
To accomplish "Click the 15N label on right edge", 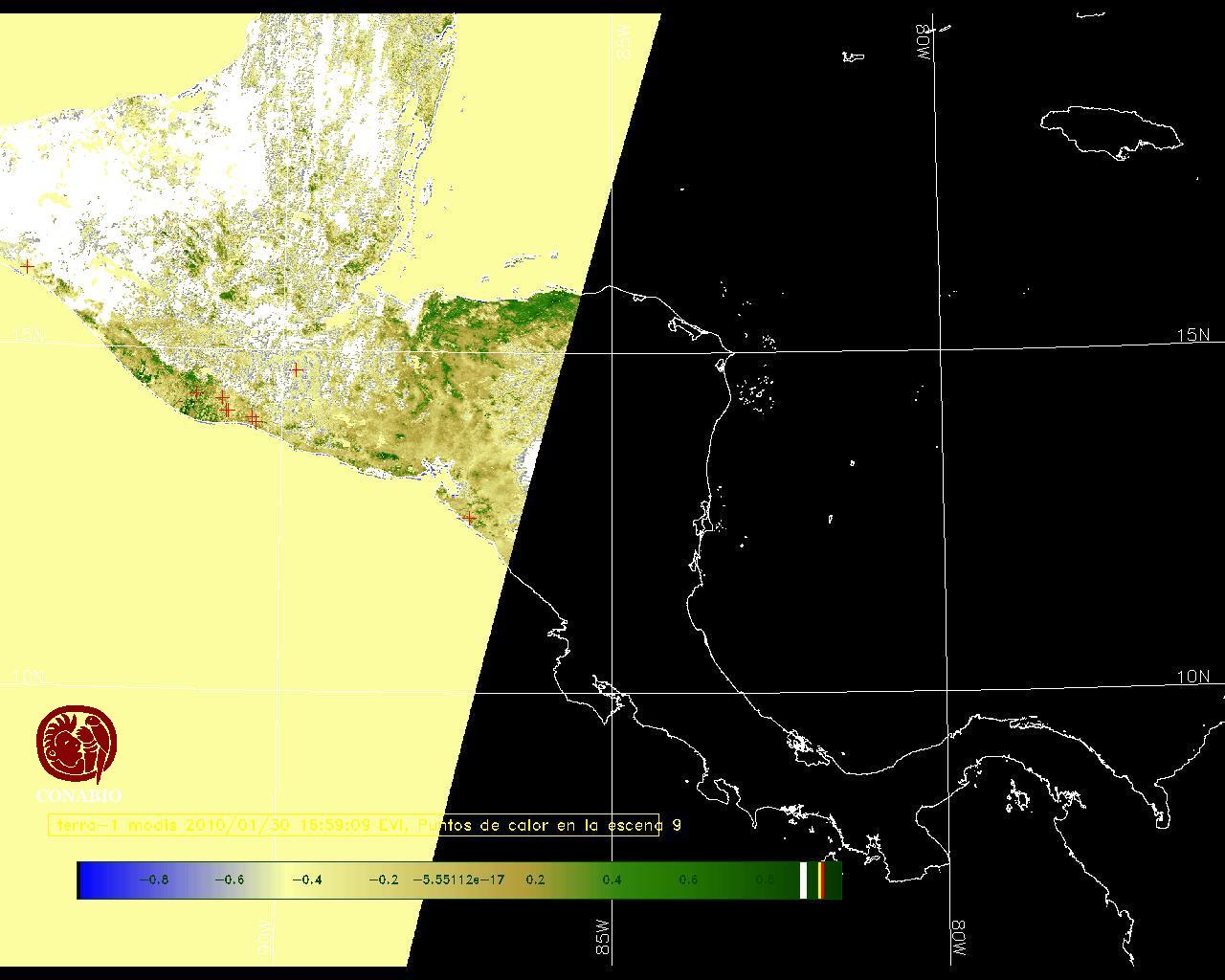I will pyautogui.click(x=1192, y=335).
